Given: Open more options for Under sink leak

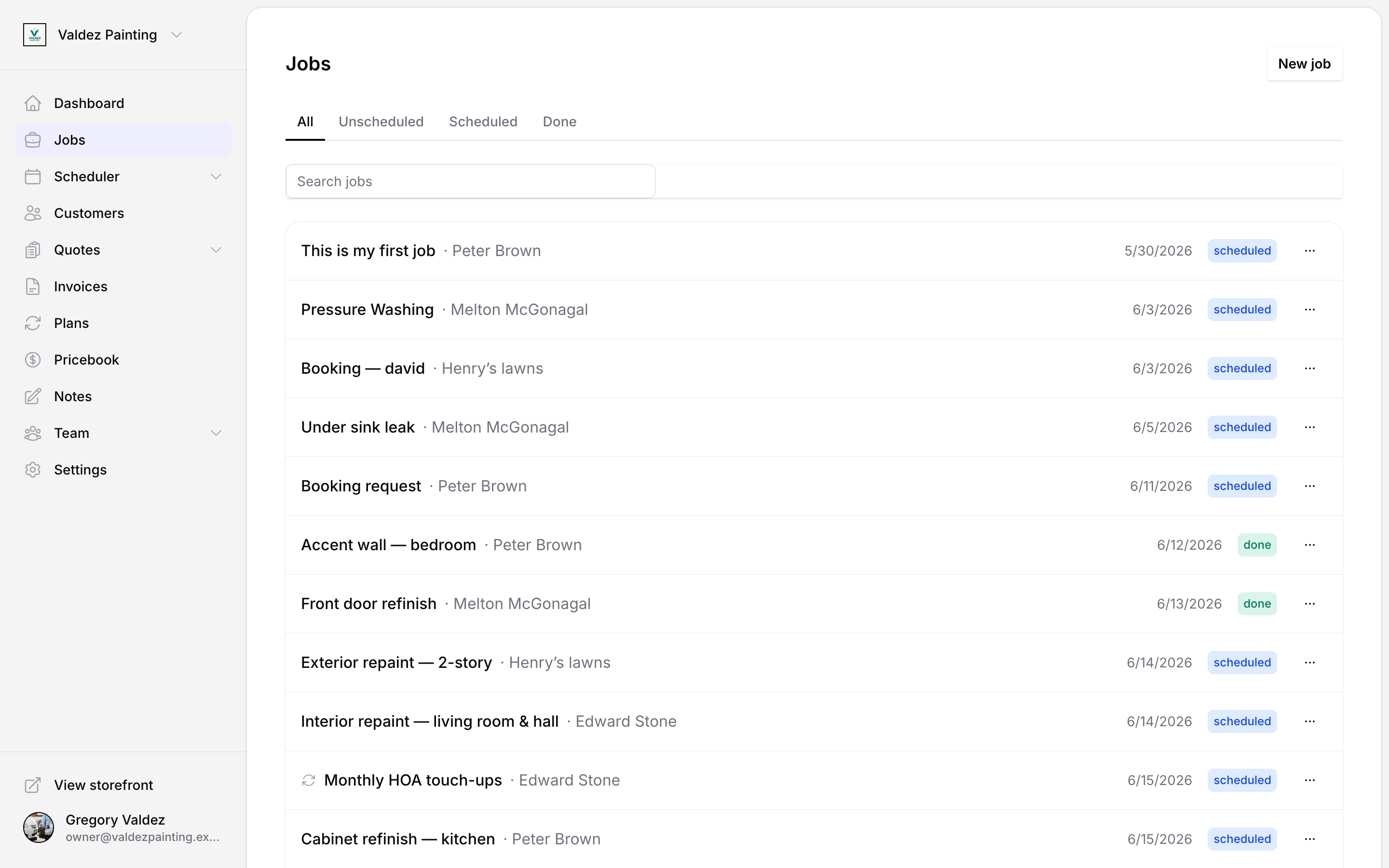Looking at the screenshot, I should click(x=1310, y=428).
